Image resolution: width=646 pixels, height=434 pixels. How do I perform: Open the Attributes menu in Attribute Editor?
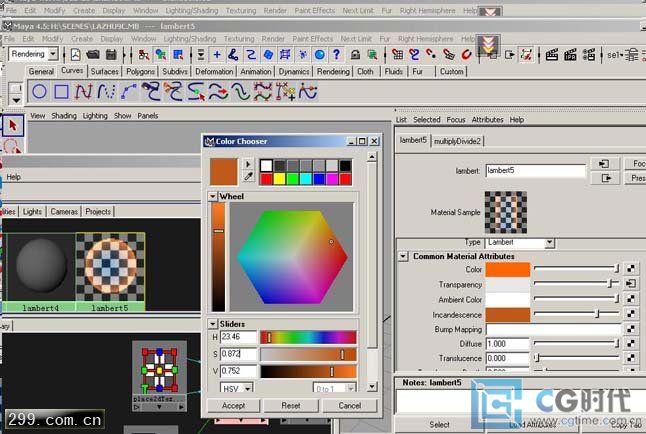487,120
